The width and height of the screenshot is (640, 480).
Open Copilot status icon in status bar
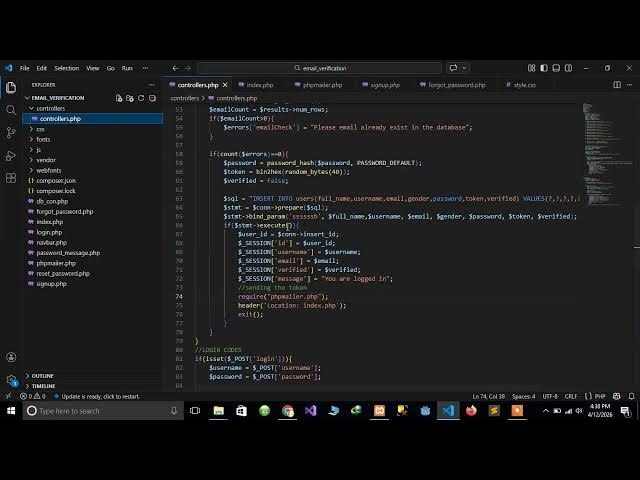[617, 396]
